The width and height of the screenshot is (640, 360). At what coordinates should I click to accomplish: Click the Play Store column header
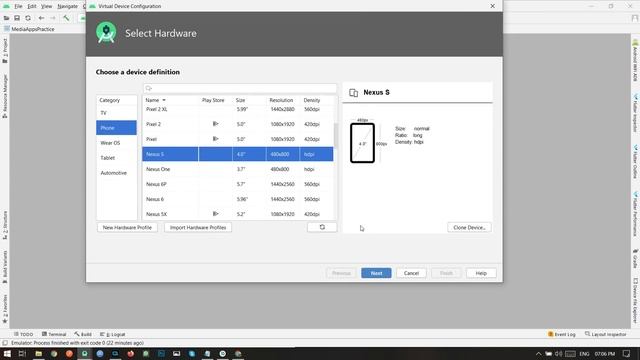tap(213, 100)
